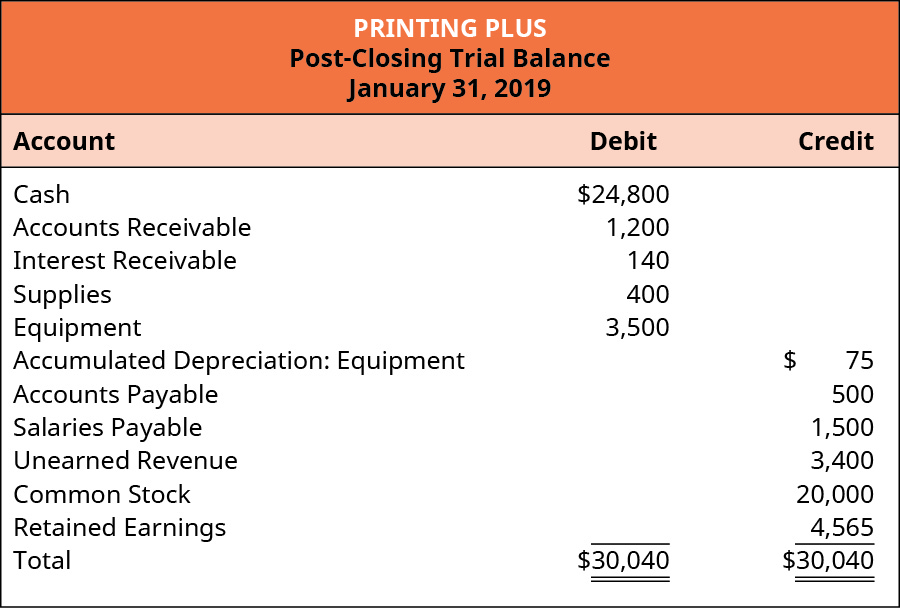Click the $24,800 Cash debit amount
900x608 pixels.
(623, 194)
